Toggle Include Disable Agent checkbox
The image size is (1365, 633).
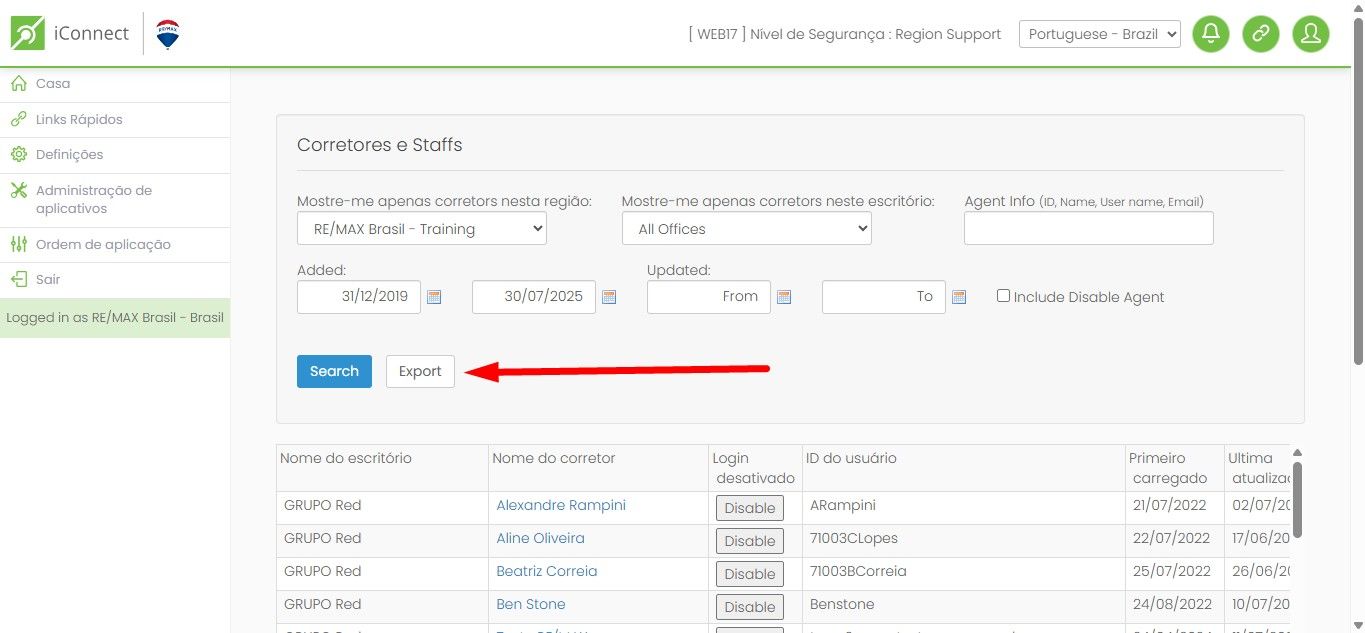(x=1003, y=296)
